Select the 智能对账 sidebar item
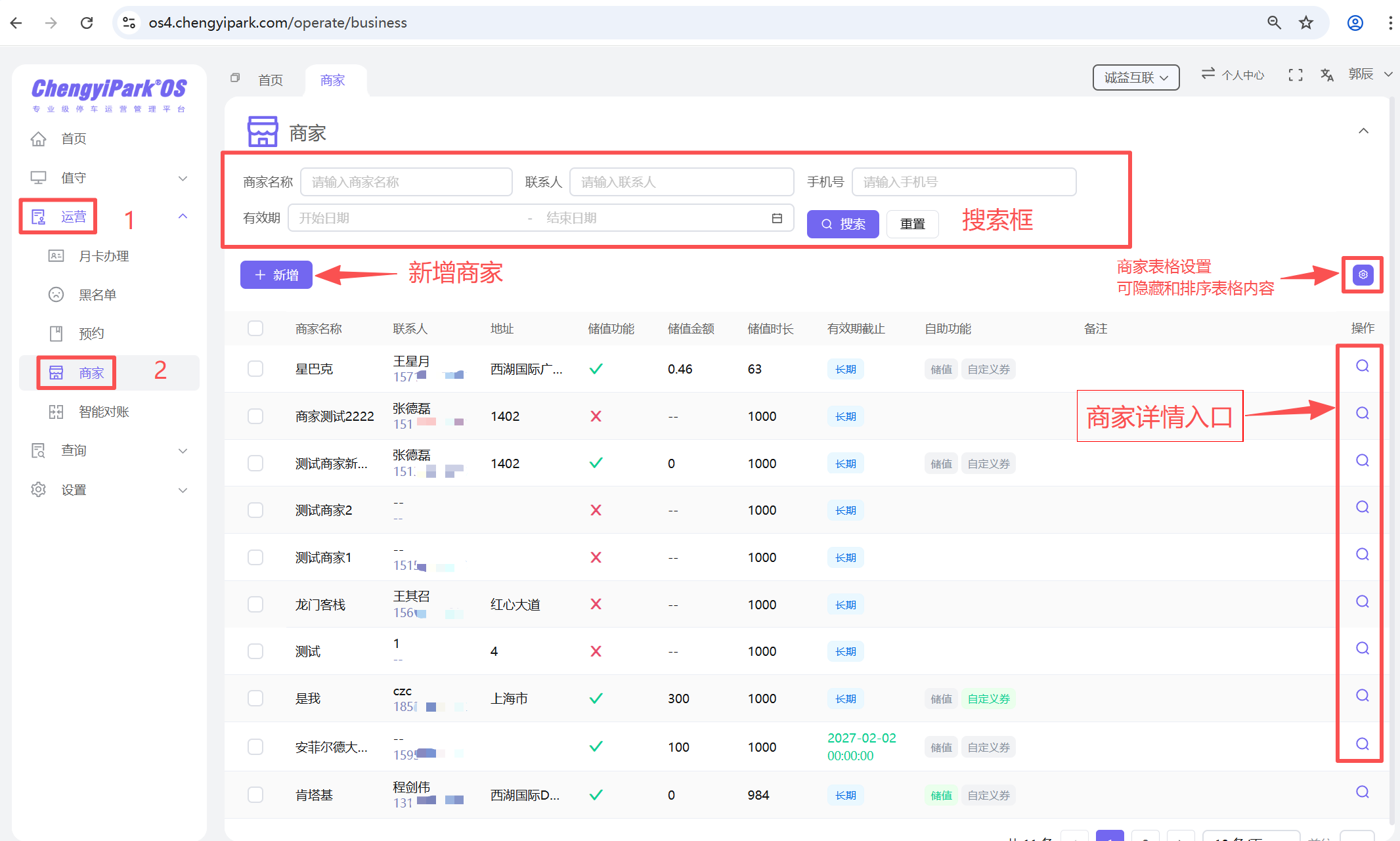Image resolution: width=1400 pixels, height=841 pixels. (x=103, y=412)
